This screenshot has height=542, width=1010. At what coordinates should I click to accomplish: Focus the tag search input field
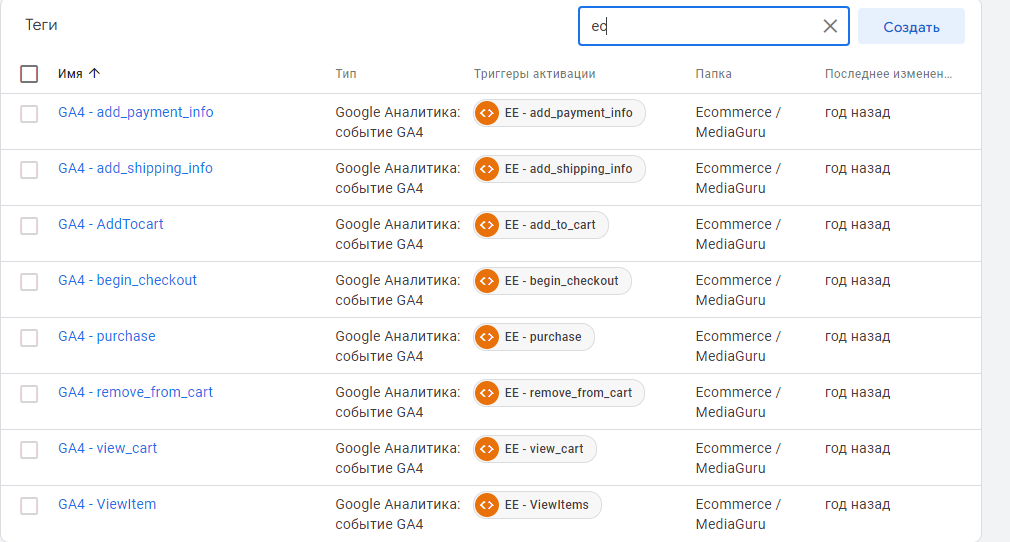click(699, 26)
